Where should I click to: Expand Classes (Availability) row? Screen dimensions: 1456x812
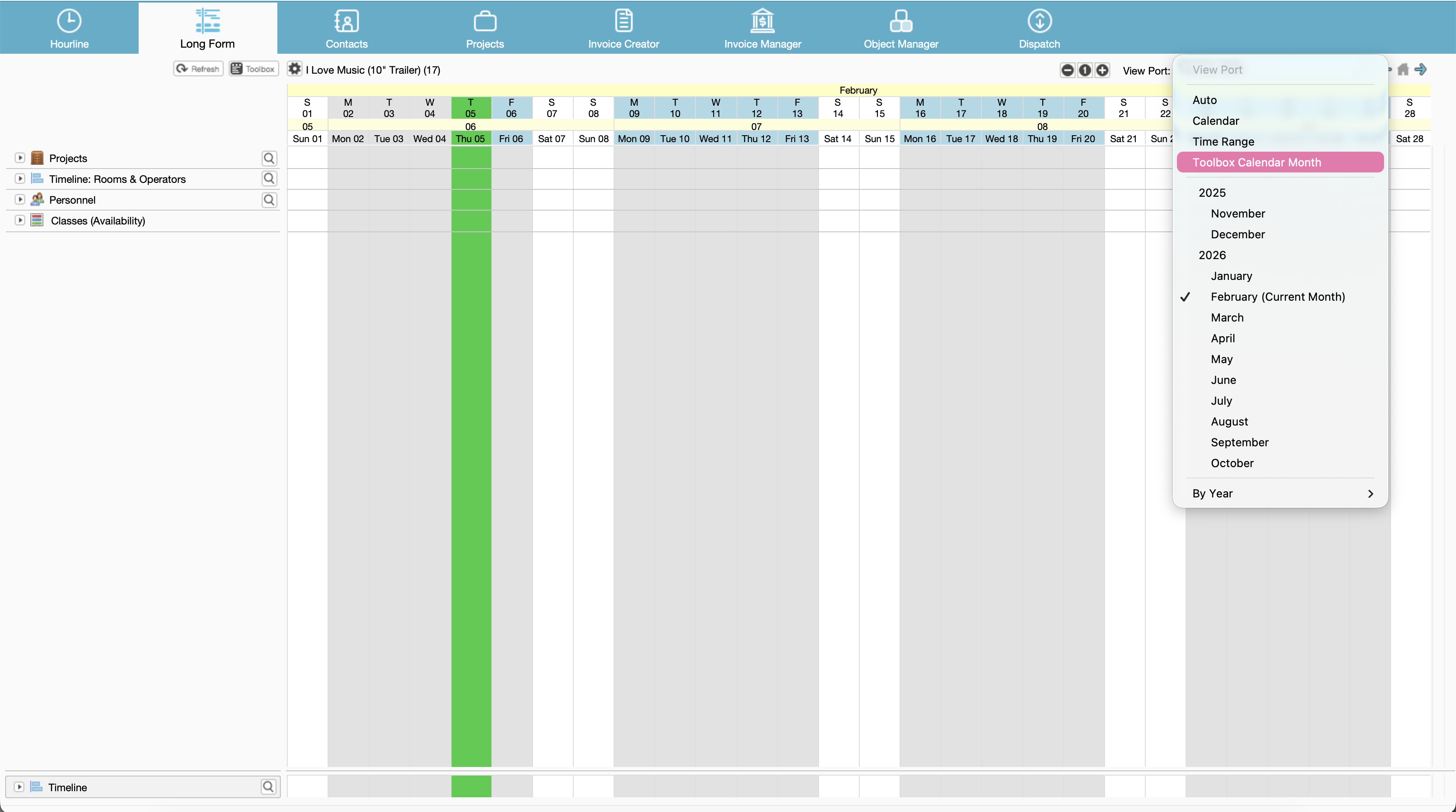click(20, 221)
